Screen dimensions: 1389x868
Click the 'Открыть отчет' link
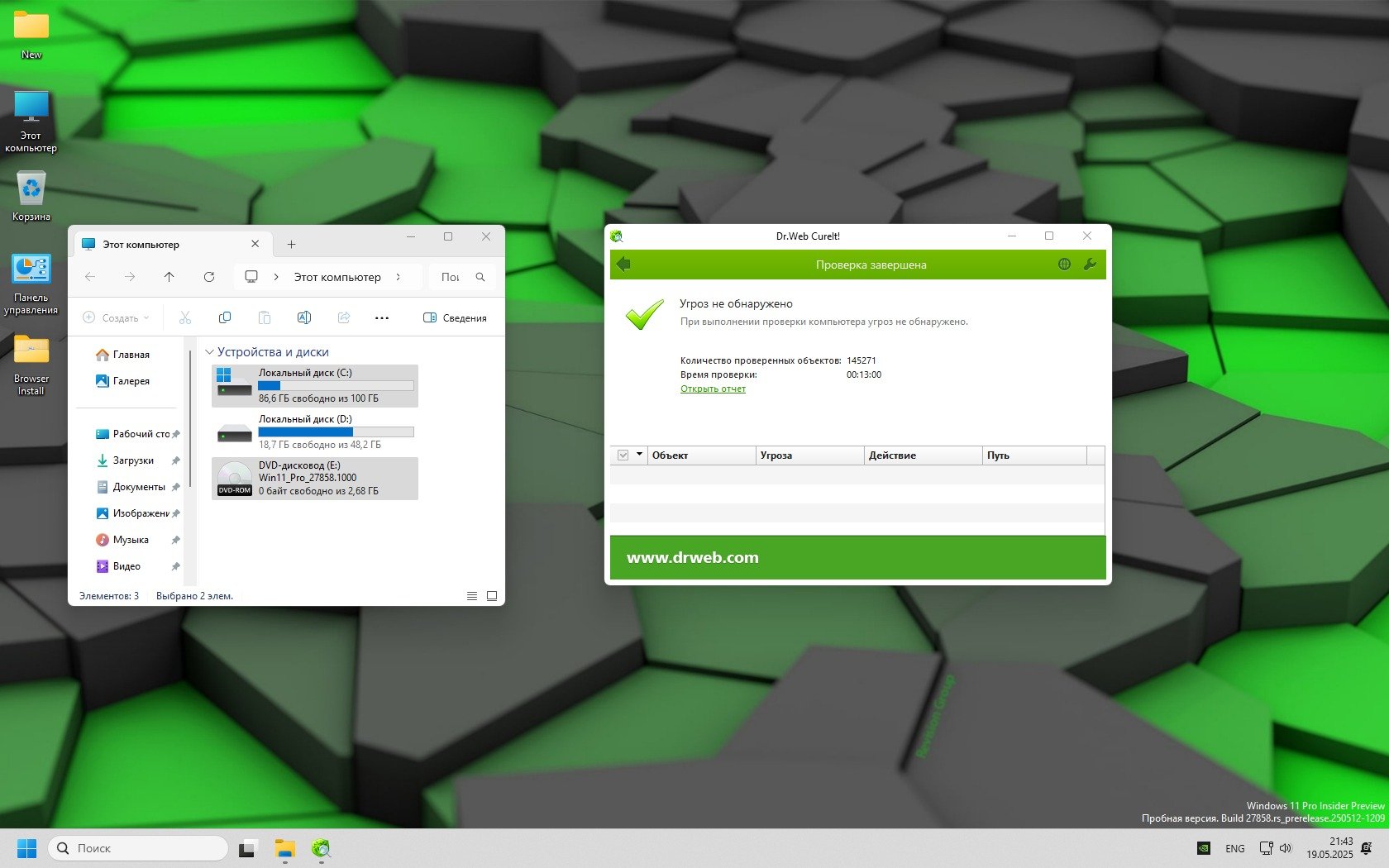713,389
